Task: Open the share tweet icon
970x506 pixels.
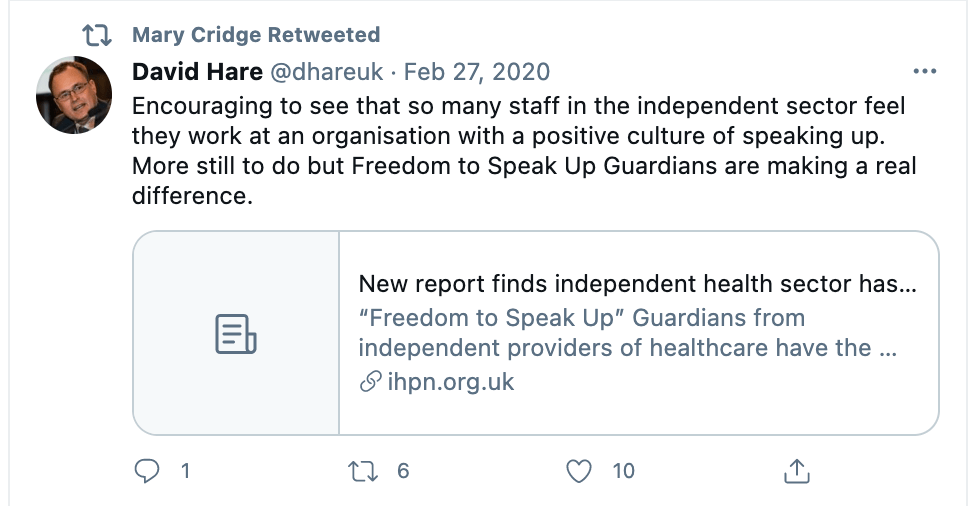Action: pos(796,470)
